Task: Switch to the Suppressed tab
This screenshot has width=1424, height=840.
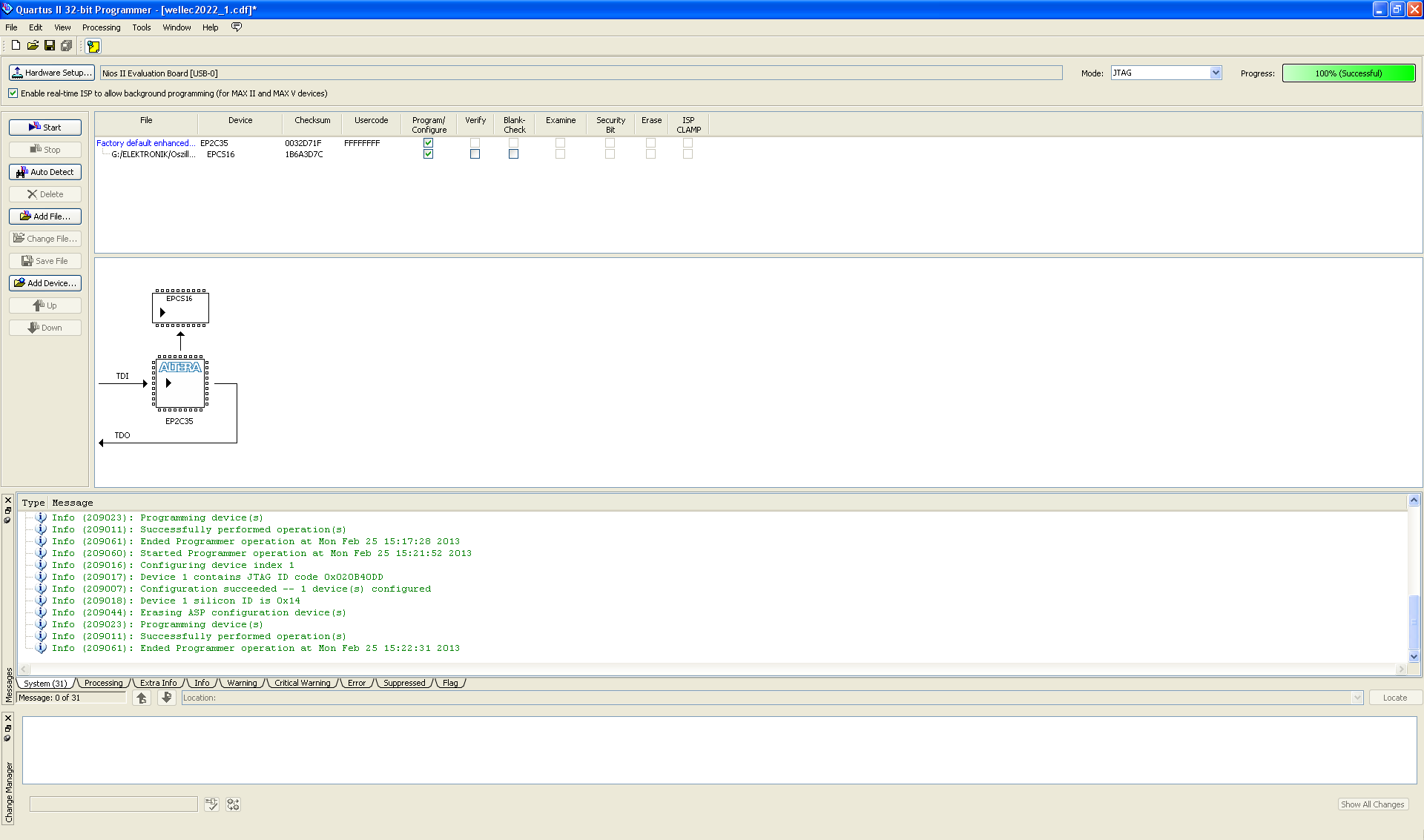Action: [404, 683]
